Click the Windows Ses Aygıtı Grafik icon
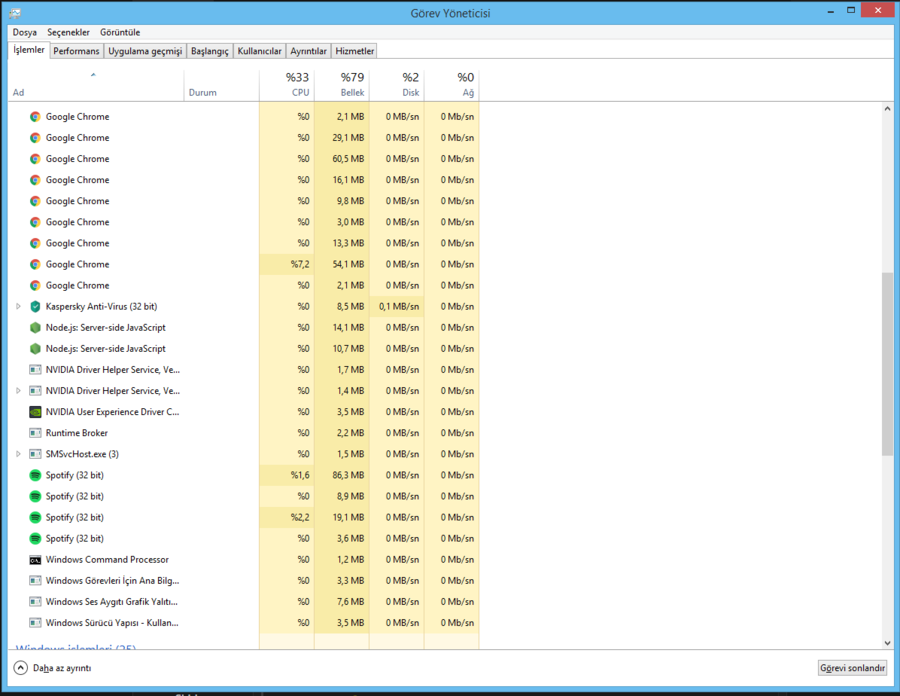 click(35, 602)
